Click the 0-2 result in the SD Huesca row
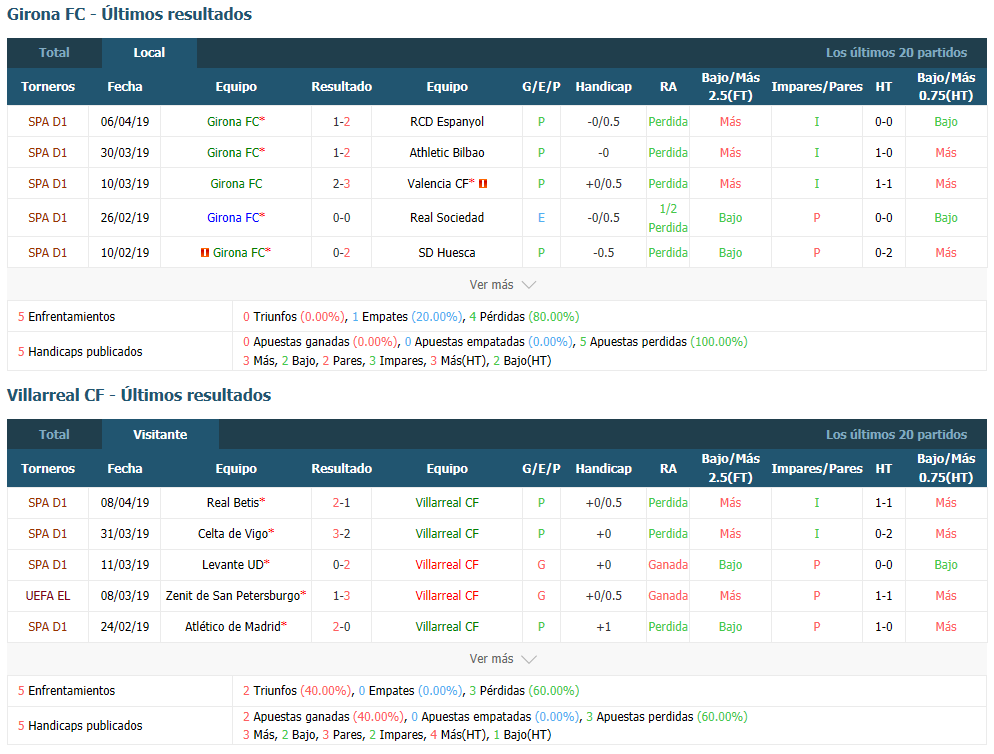Image resolution: width=994 pixels, height=754 pixels. coord(342,252)
